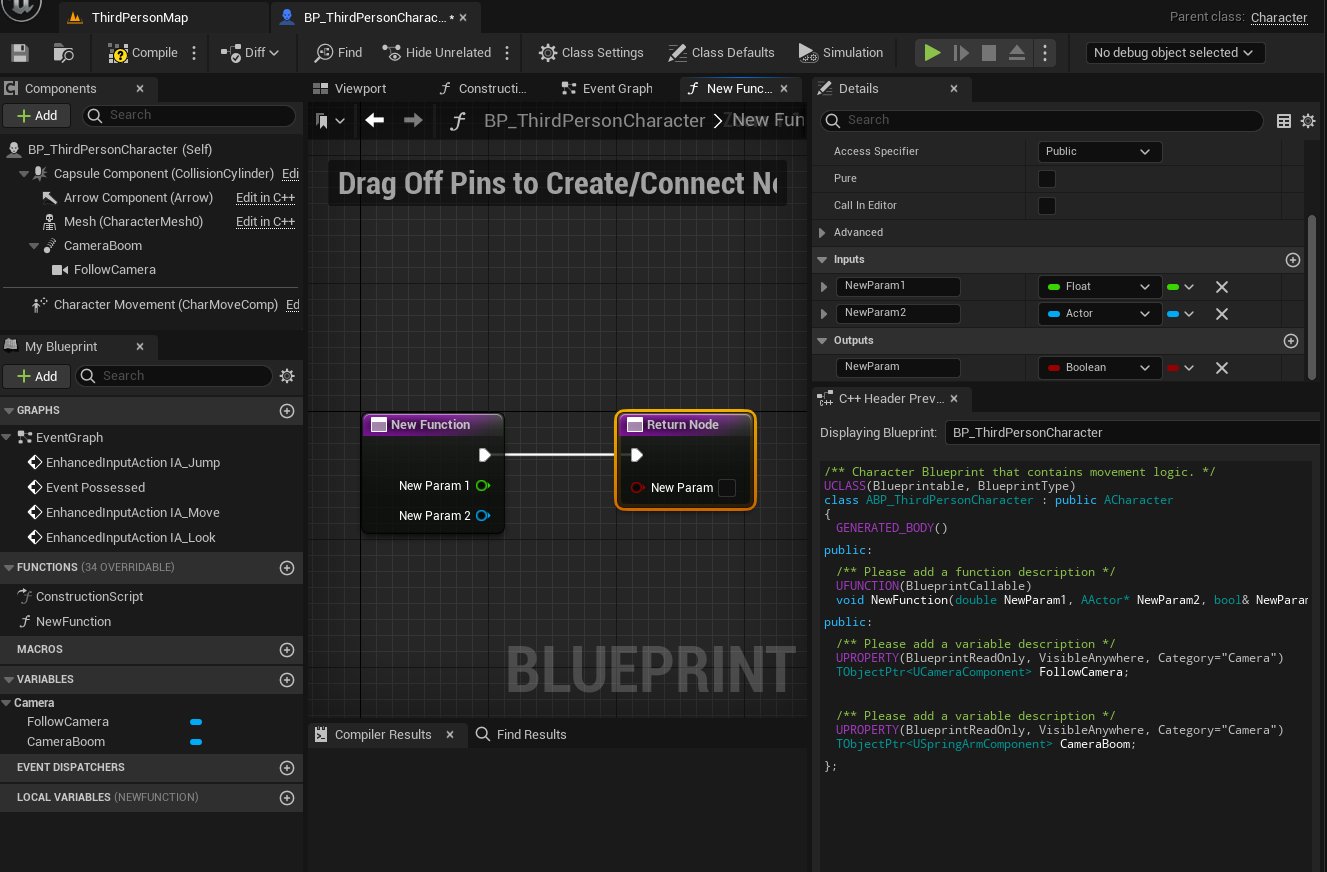Switch to Find Results tab
Image resolution: width=1327 pixels, height=872 pixels.
pos(521,735)
